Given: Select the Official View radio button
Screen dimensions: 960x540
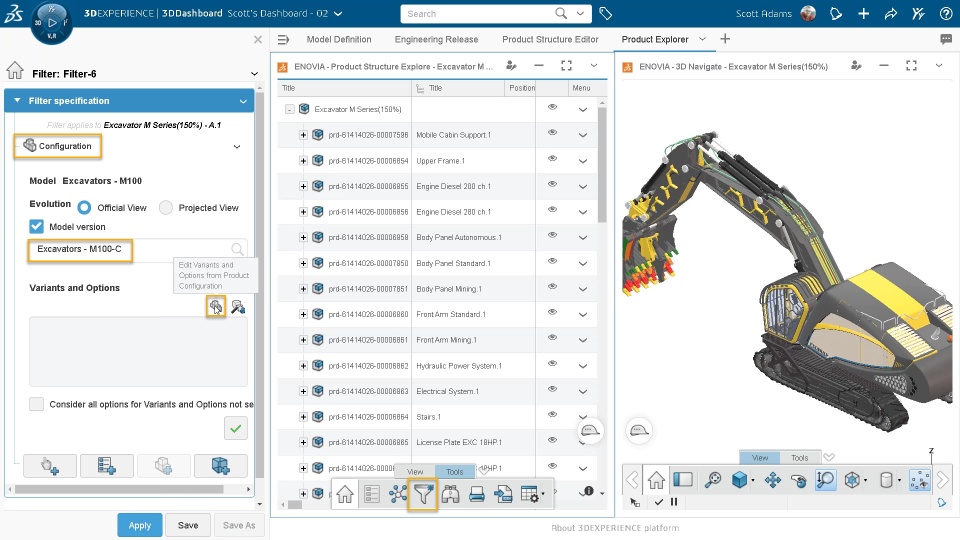Looking at the screenshot, I should coord(84,208).
